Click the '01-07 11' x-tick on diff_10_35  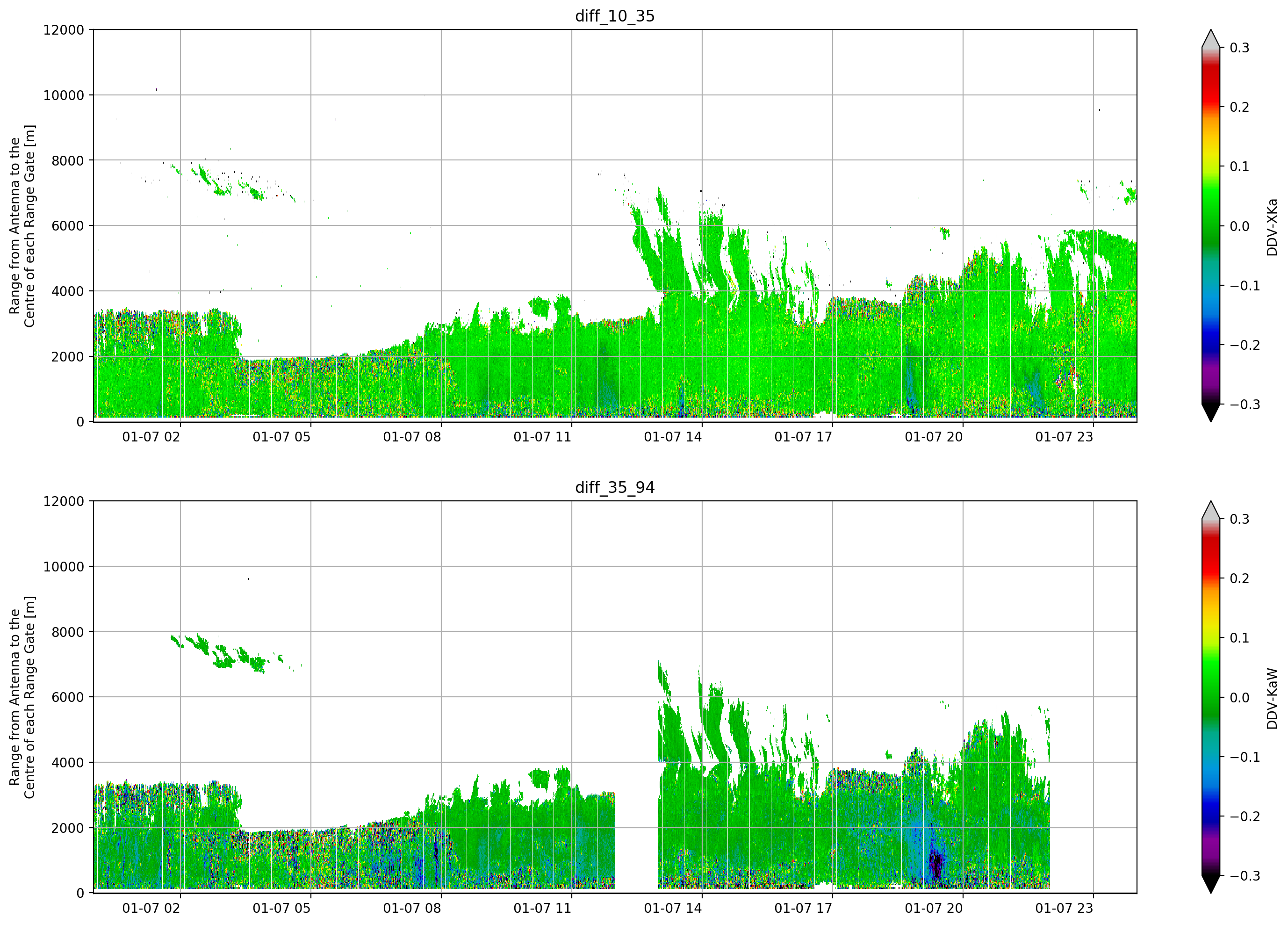542,437
